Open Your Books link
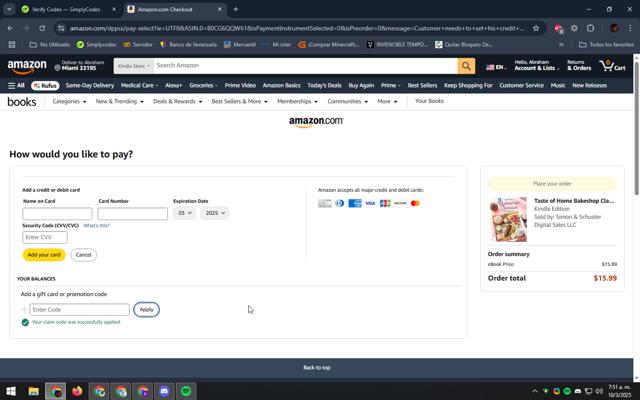This screenshot has height=400, width=640. (x=429, y=101)
